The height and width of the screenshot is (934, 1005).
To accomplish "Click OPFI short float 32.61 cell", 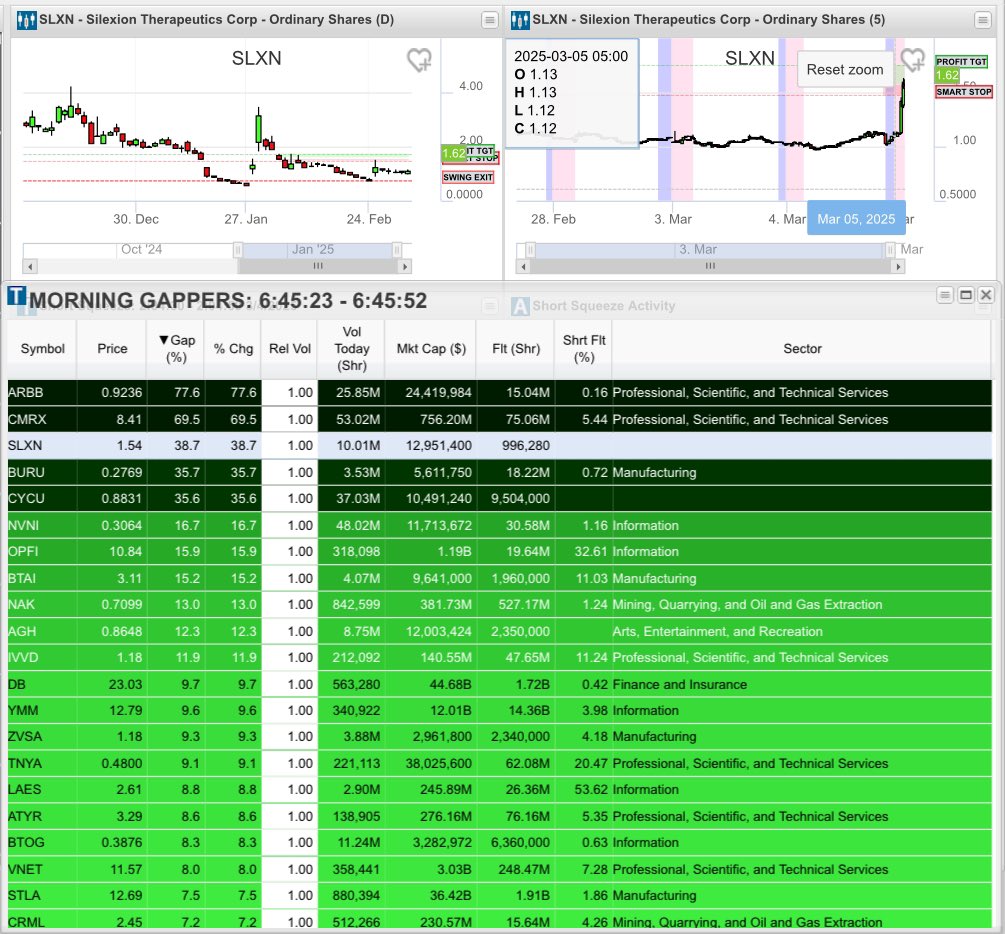I will (x=584, y=551).
